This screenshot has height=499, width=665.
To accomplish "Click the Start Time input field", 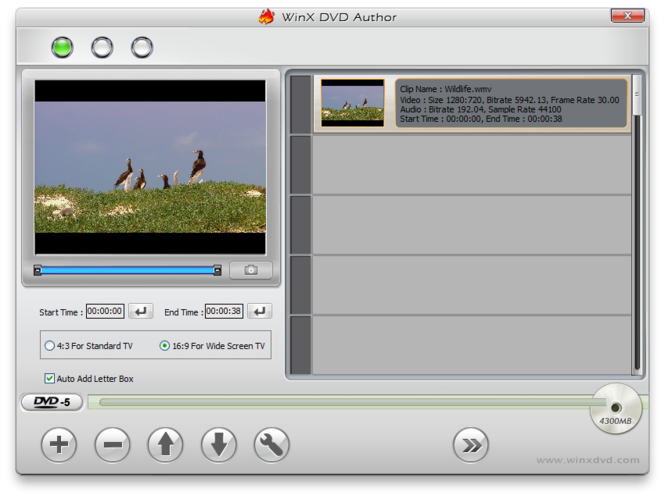I will 105,311.
